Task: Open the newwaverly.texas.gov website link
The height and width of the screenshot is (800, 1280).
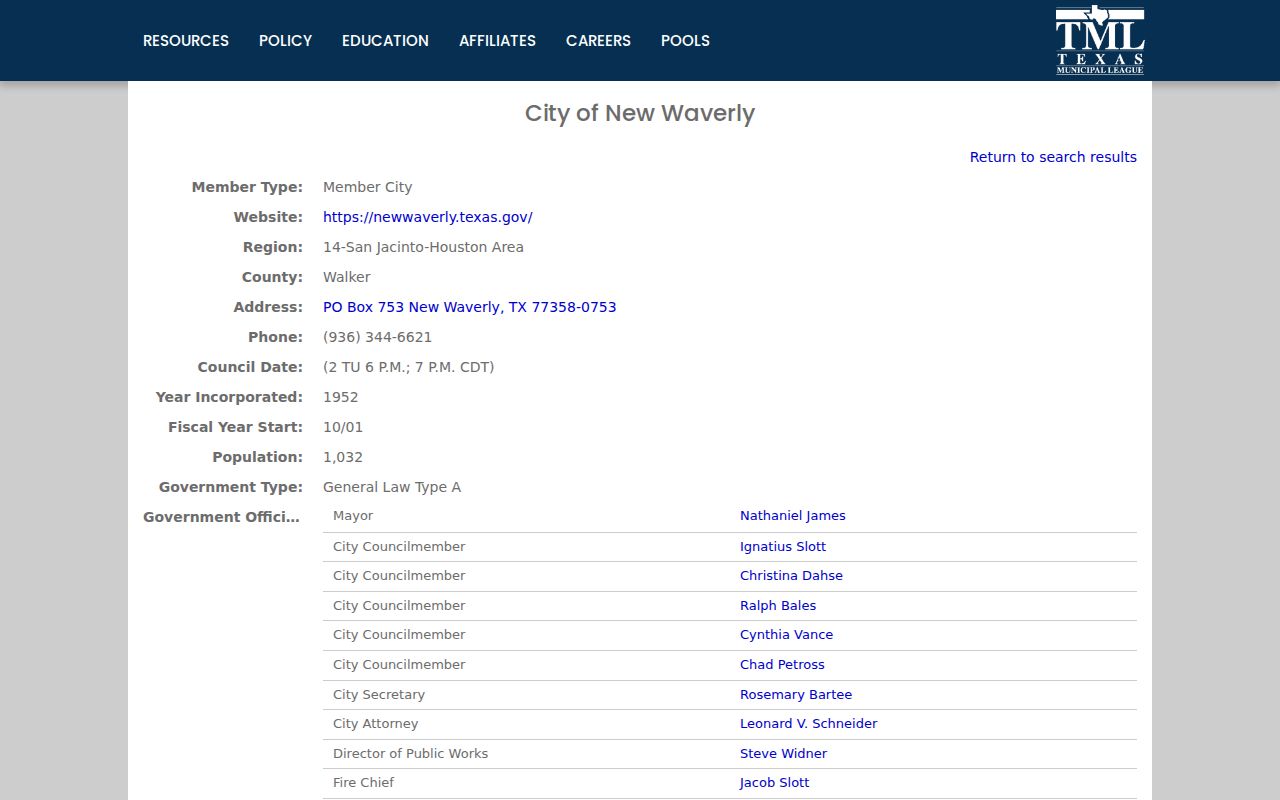Action: [428, 217]
